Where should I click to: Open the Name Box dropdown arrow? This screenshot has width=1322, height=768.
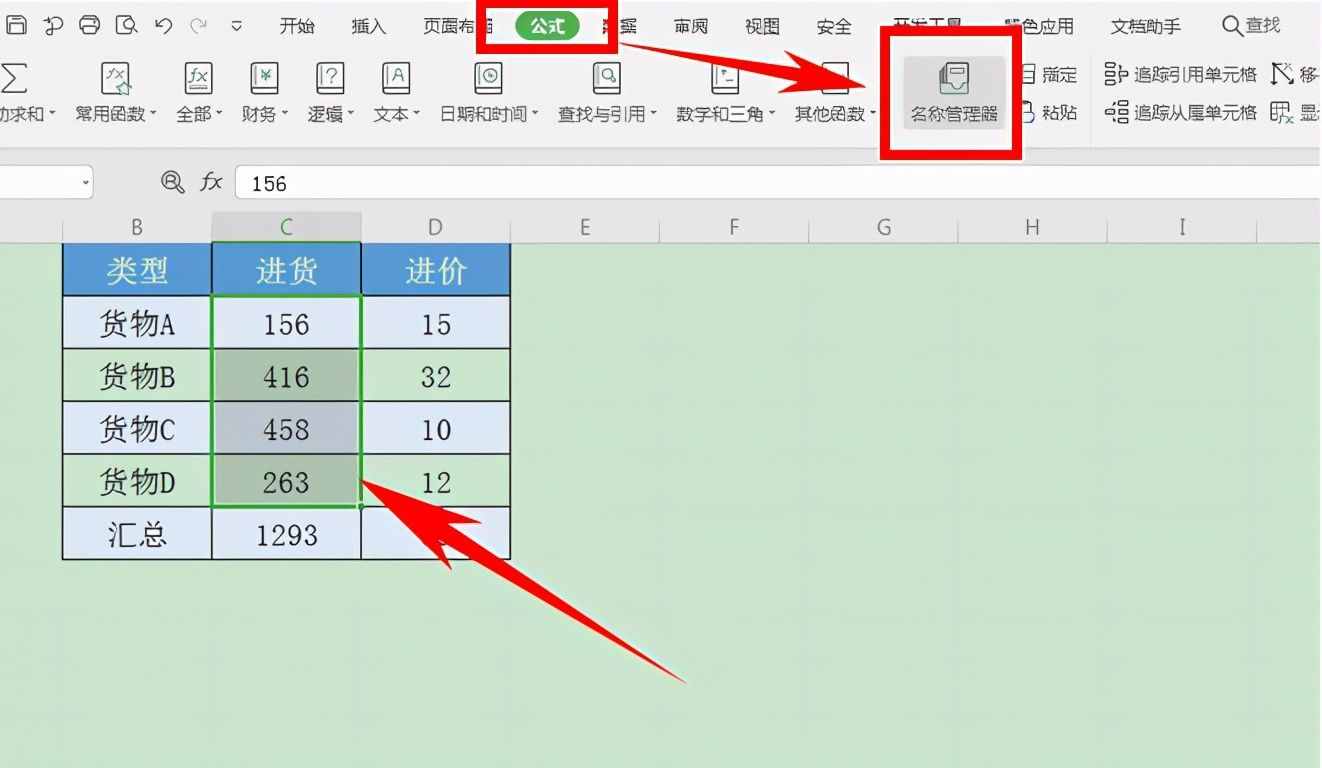point(86,183)
